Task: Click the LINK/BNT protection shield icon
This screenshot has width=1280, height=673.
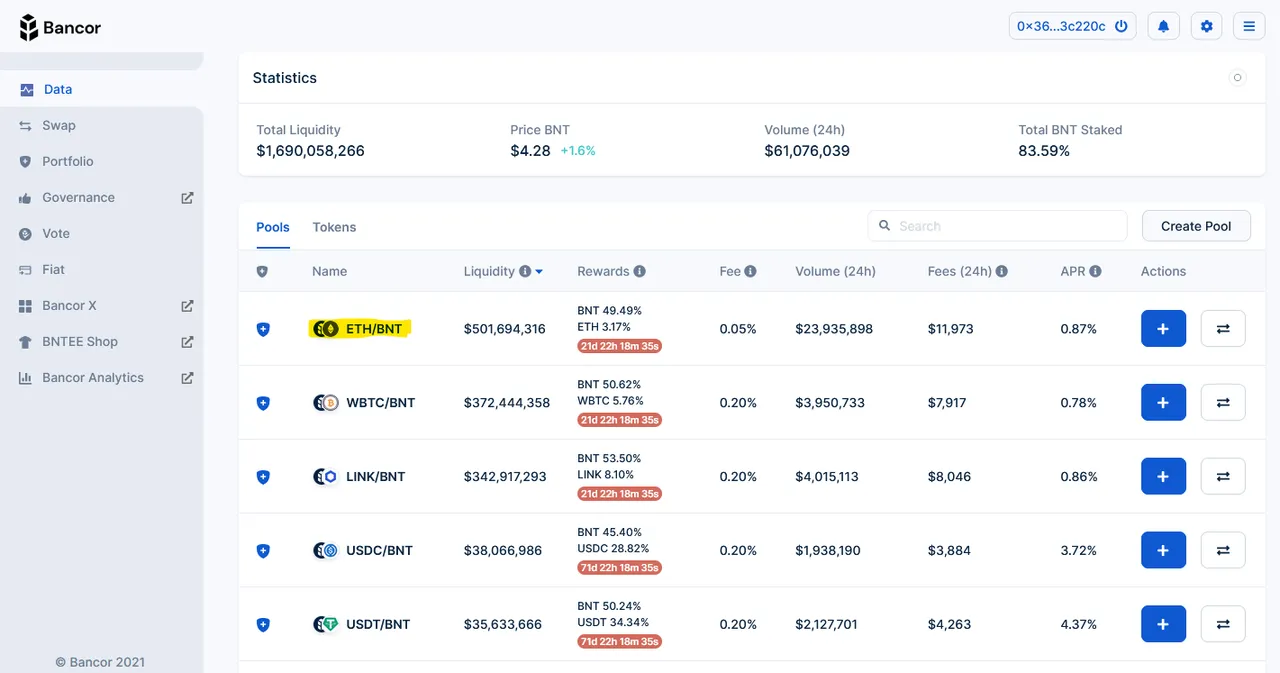Action: click(263, 477)
